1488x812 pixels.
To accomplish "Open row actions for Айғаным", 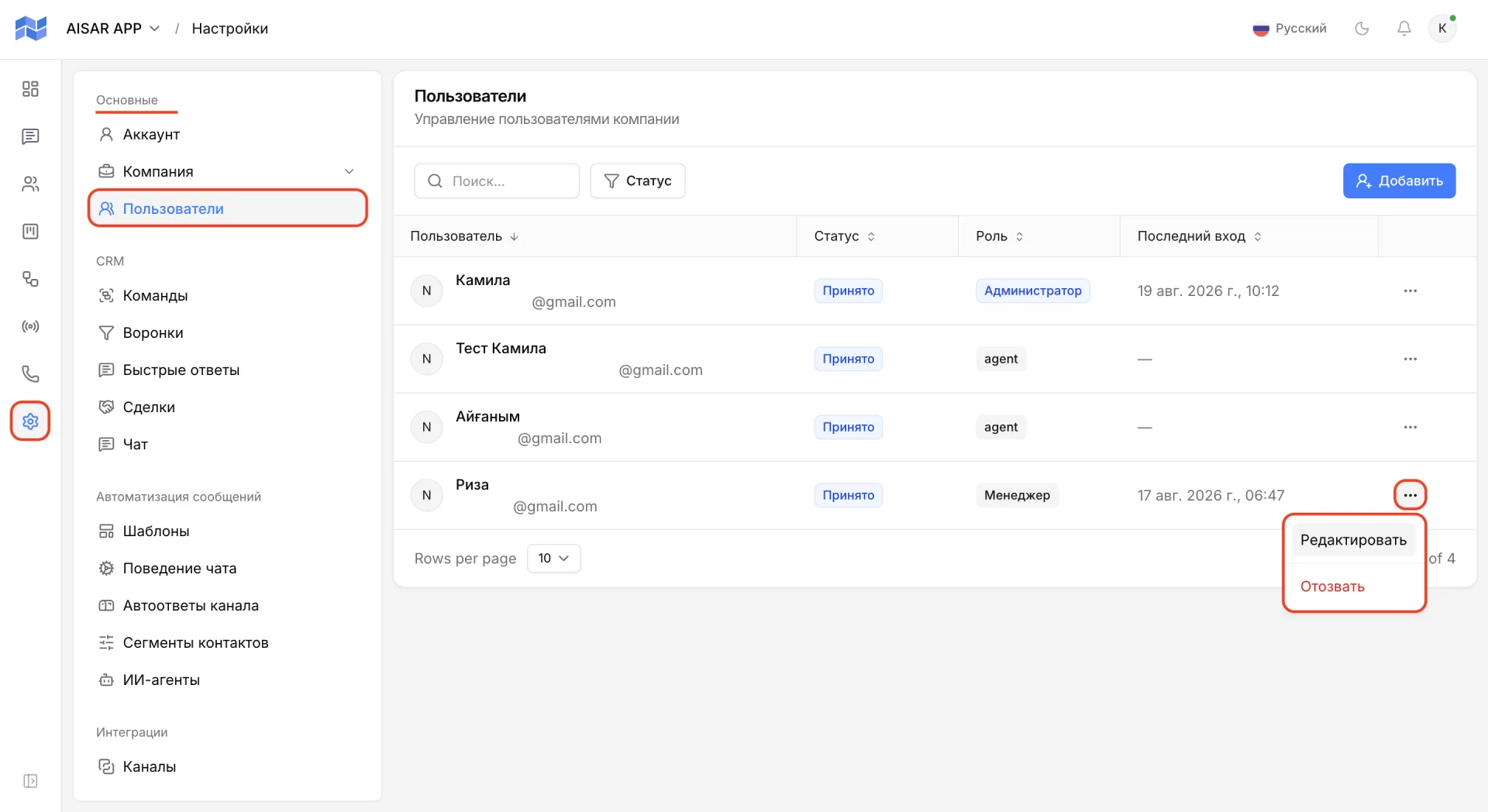I will [1410, 427].
